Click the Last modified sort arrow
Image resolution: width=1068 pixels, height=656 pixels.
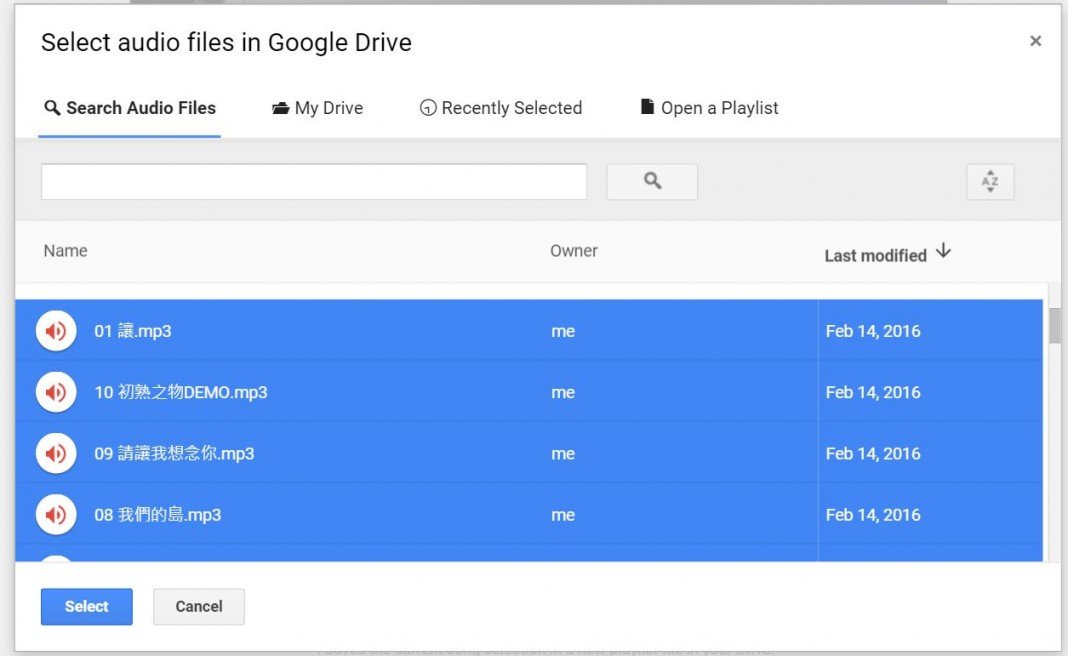tap(944, 252)
